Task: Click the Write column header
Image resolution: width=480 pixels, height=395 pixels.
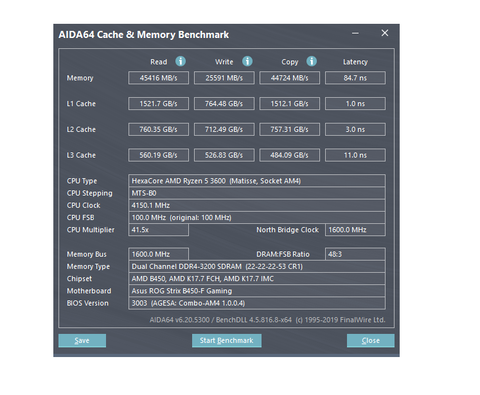Action: (x=224, y=62)
